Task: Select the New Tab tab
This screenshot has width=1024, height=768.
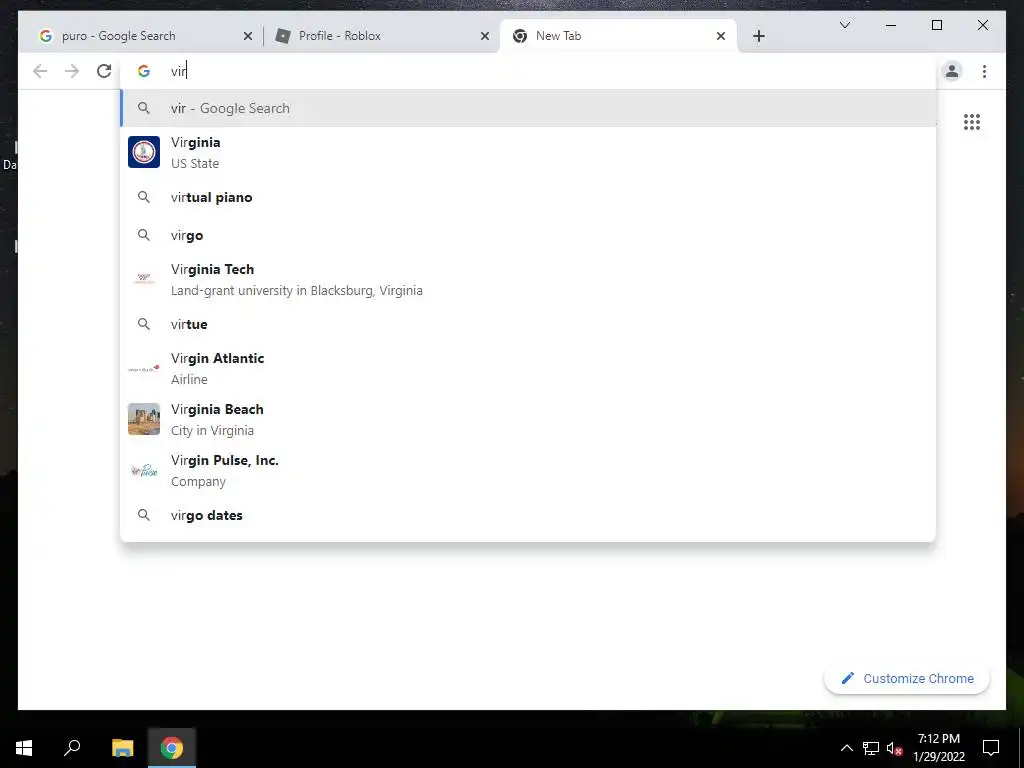Action: tap(618, 36)
